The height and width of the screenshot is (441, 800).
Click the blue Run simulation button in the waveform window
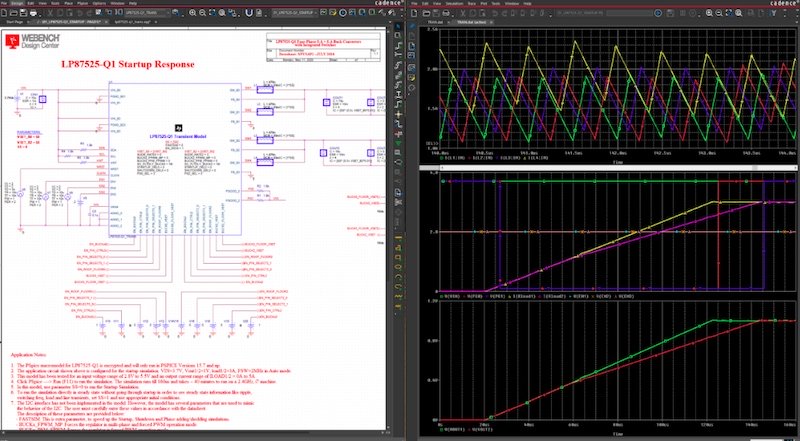[658, 13]
